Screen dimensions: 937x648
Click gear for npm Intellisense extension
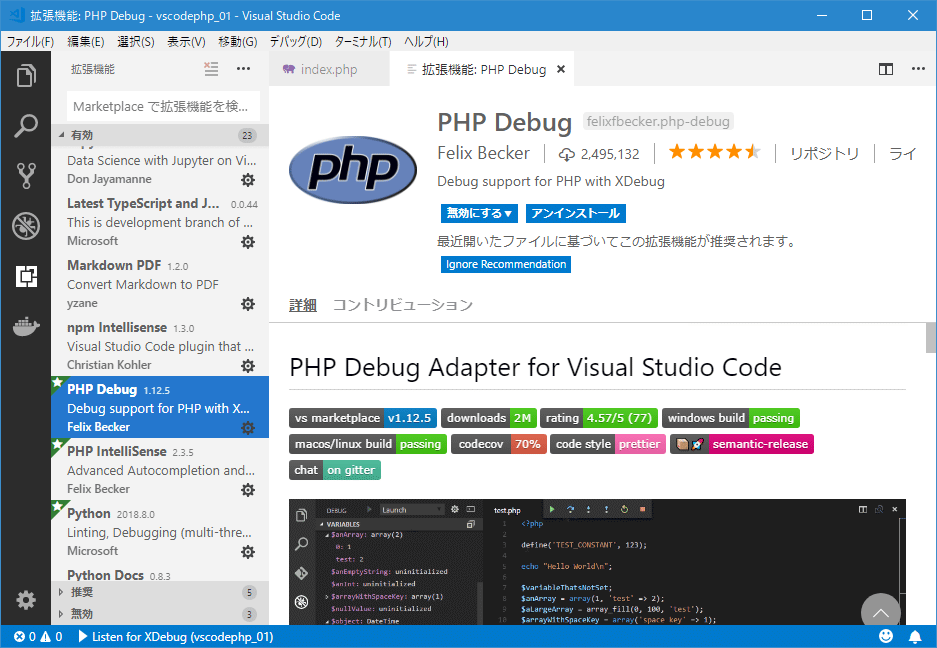[x=247, y=365]
